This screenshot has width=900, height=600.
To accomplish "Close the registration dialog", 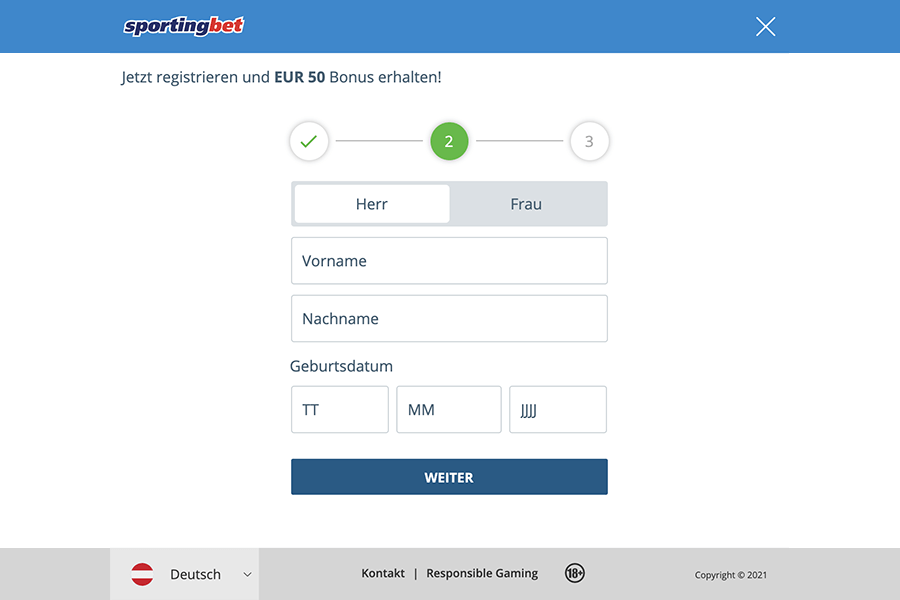I will (x=765, y=27).
